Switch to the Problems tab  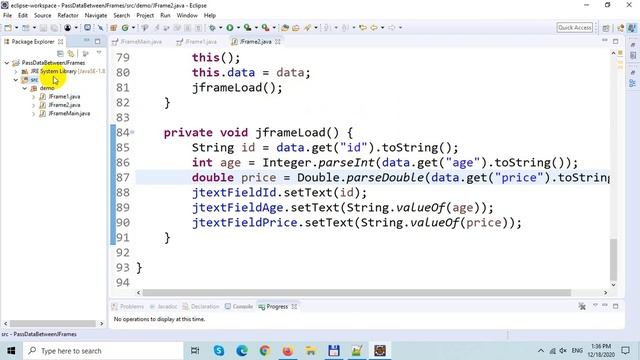128,307
